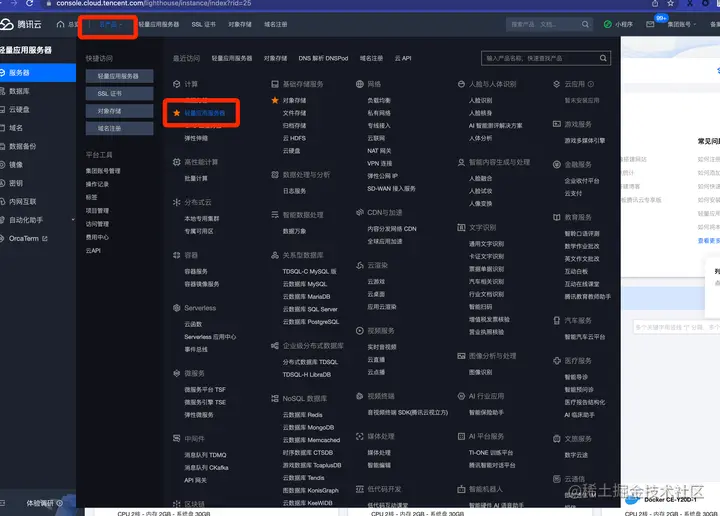
Task: Click the 文字识别 category icon
Action: coord(461,227)
